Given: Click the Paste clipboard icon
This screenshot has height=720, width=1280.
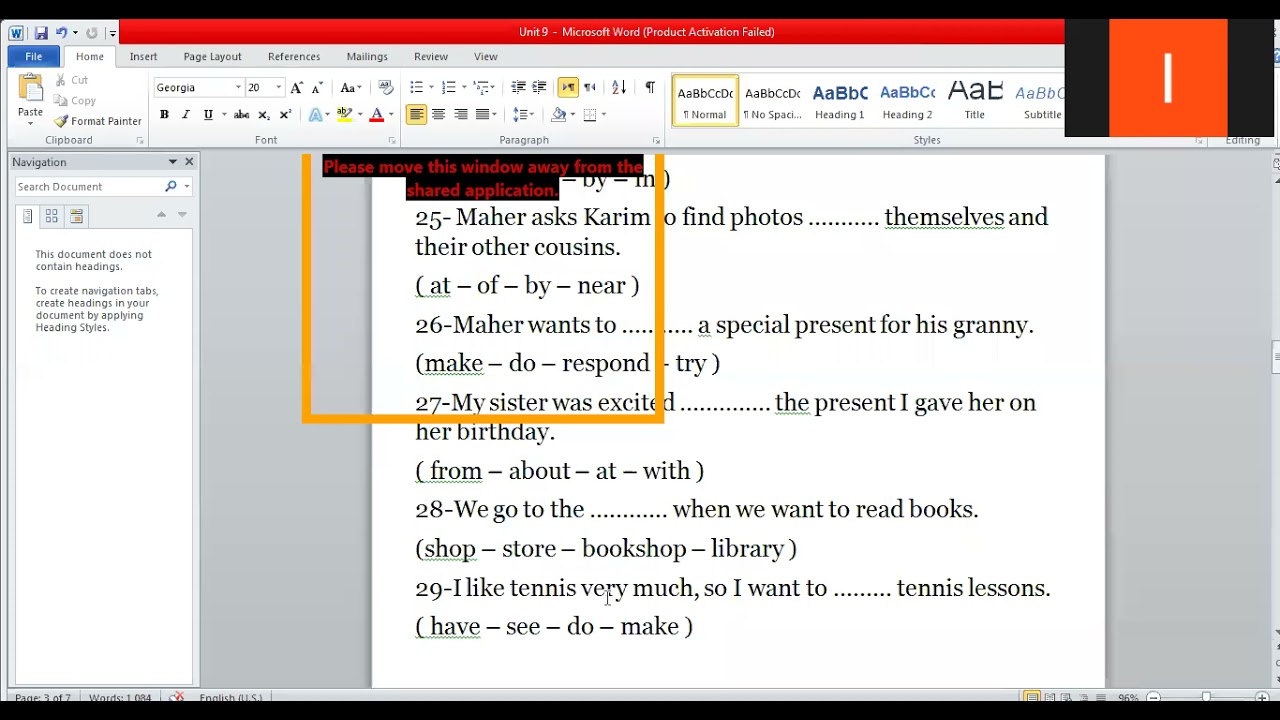Looking at the screenshot, I should coord(30,87).
